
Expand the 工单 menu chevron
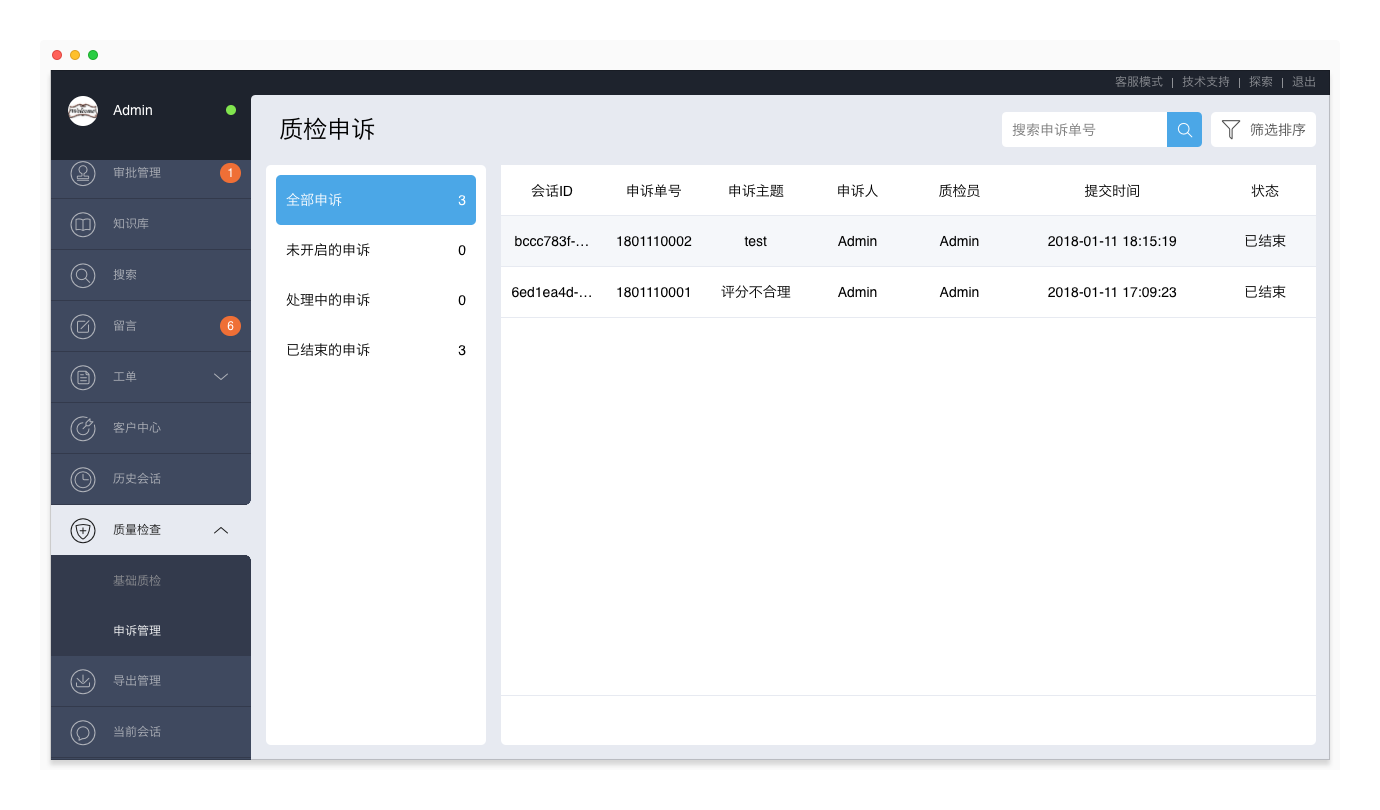click(221, 377)
